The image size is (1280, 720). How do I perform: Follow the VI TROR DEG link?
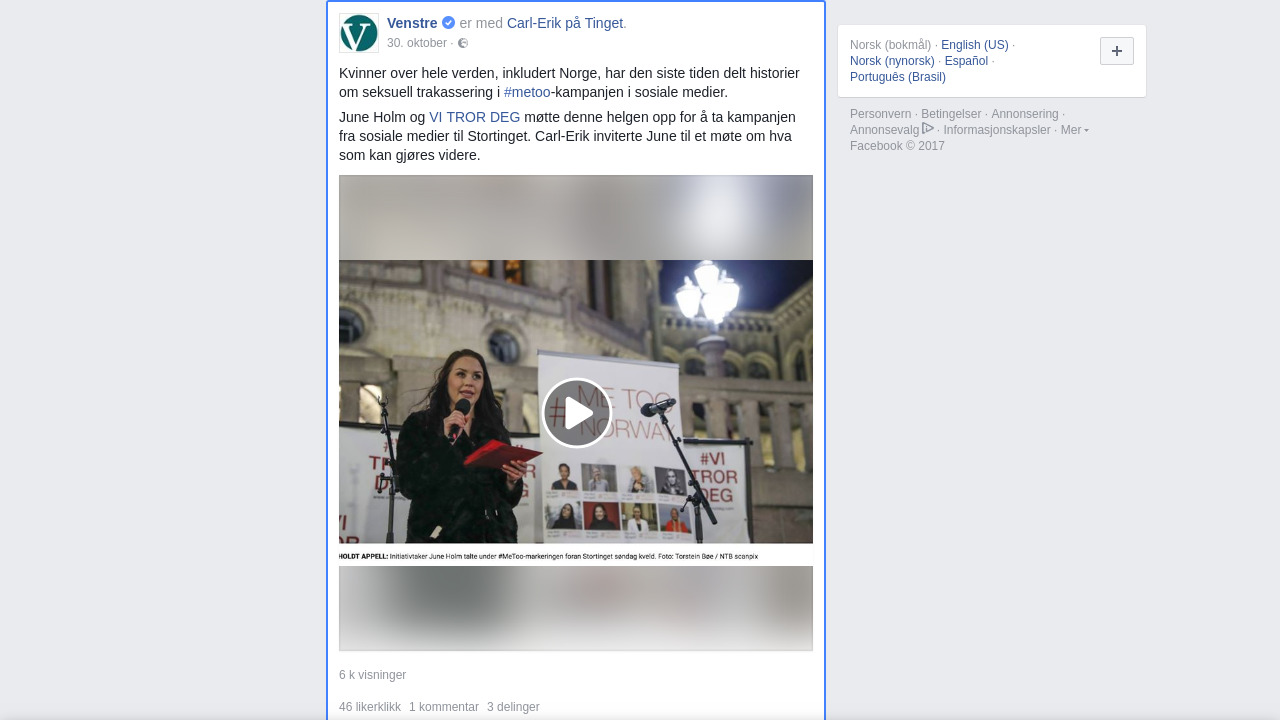tap(474, 117)
